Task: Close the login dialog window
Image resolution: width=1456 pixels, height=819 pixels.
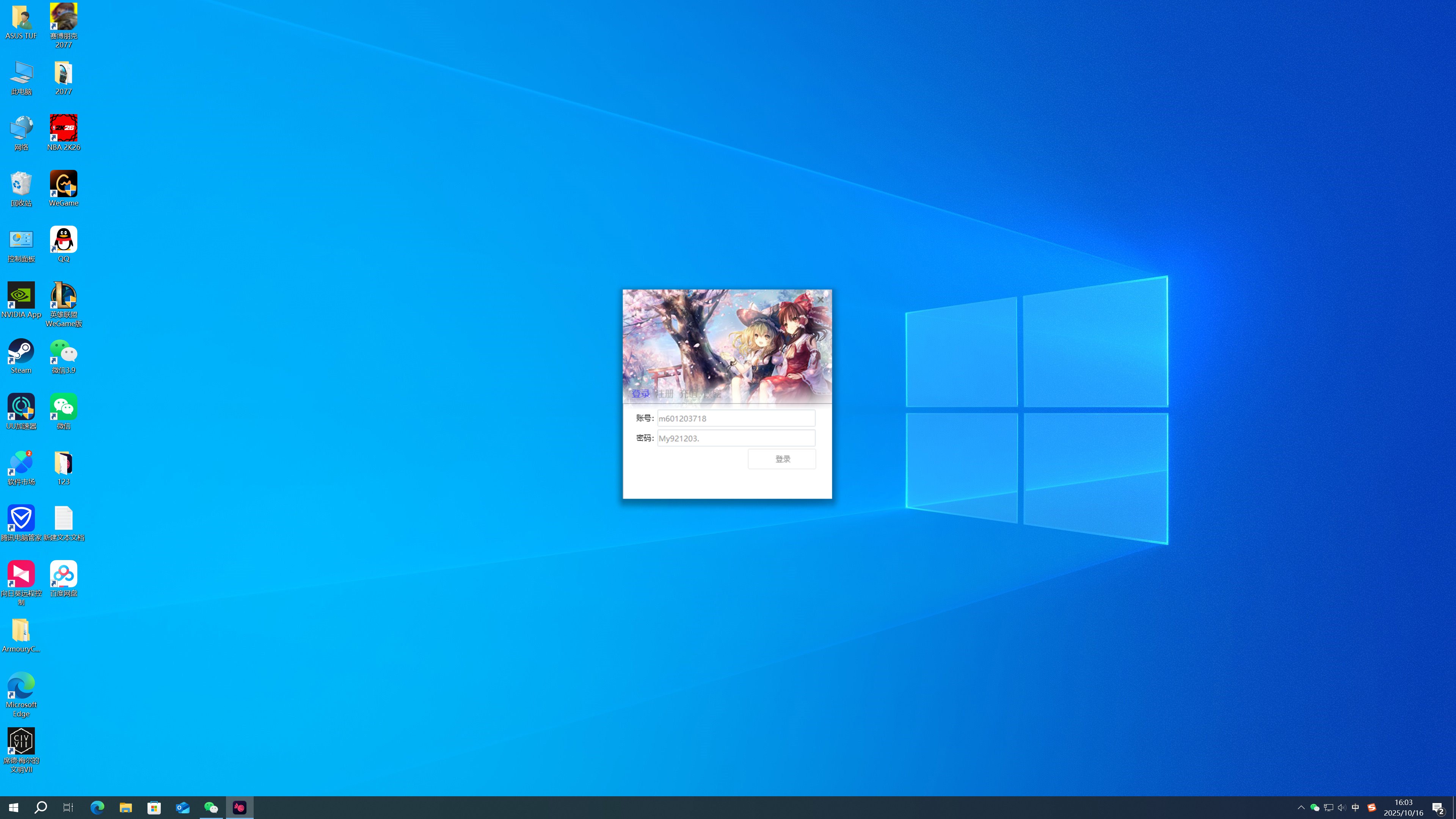Action: 820,300
